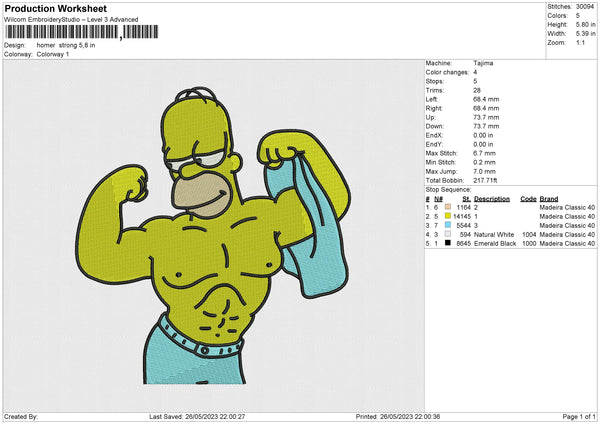Select the Zoom value 1:1

coord(580,42)
